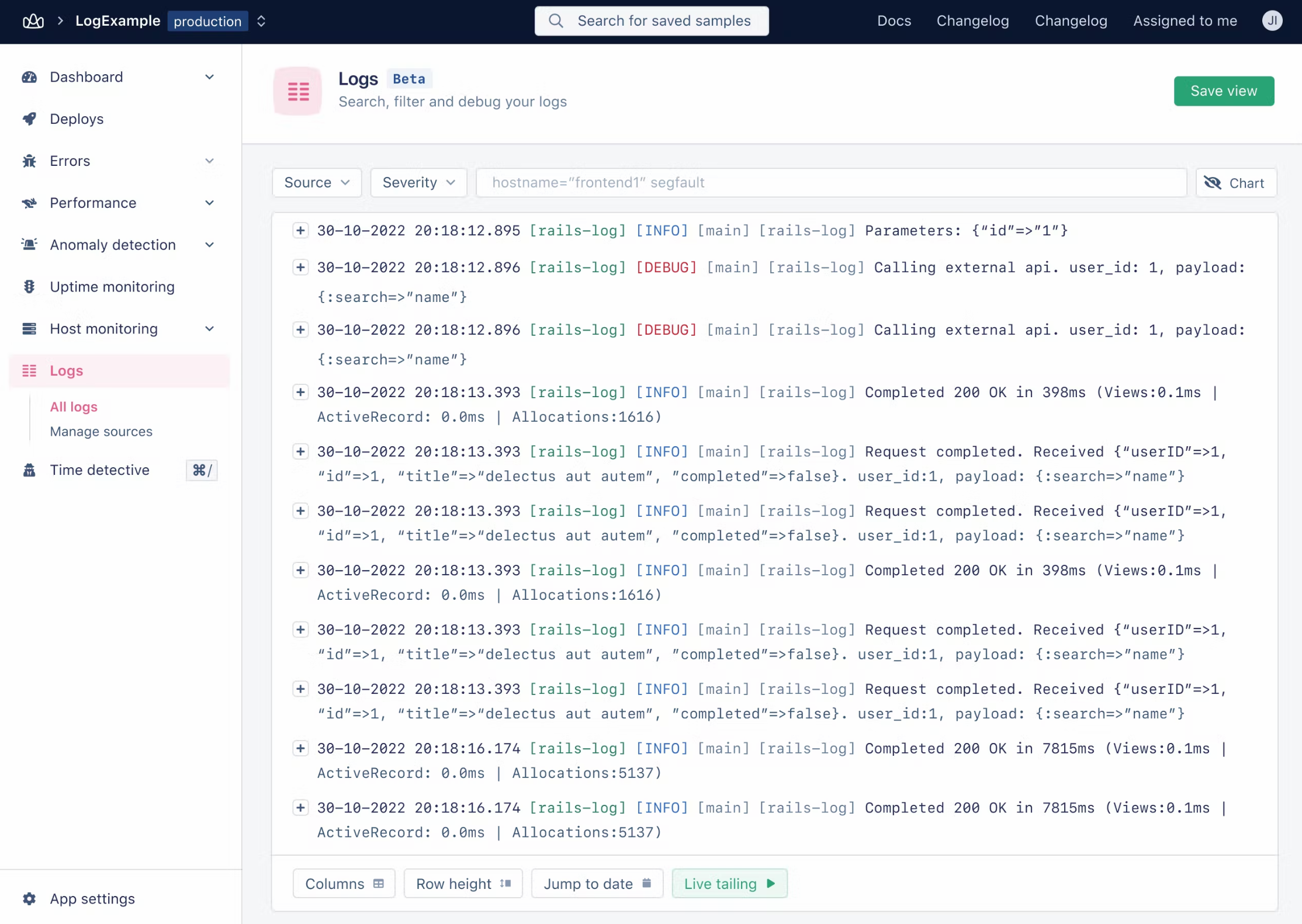Image resolution: width=1302 pixels, height=924 pixels.
Task: Expand first 'Completed 200 OK in 7815ms' row
Action: point(300,749)
